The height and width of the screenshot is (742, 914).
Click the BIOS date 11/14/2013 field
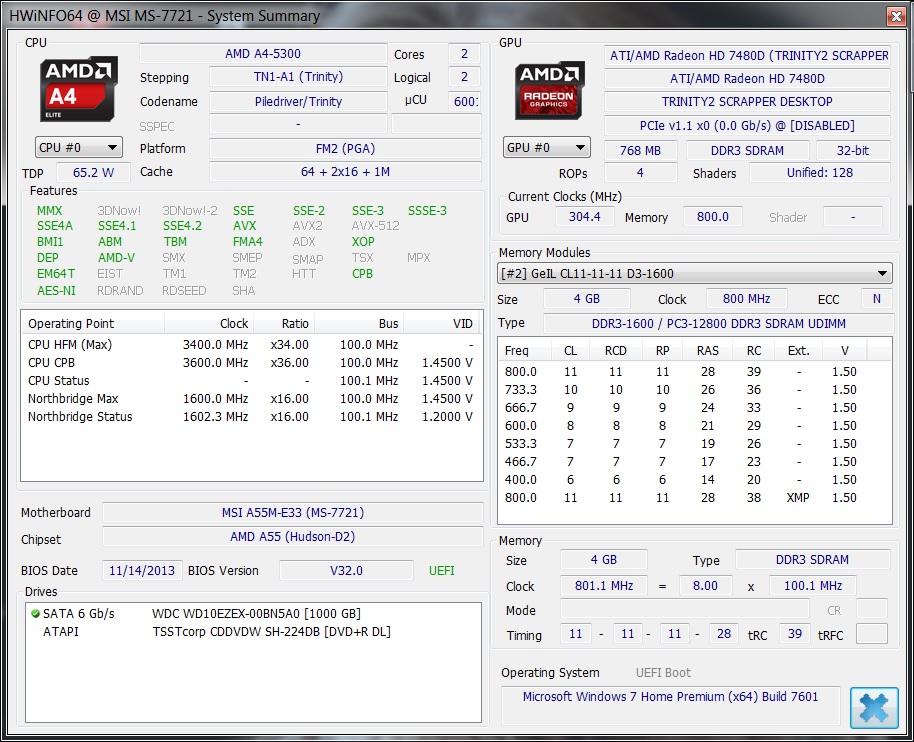[142, 570]
